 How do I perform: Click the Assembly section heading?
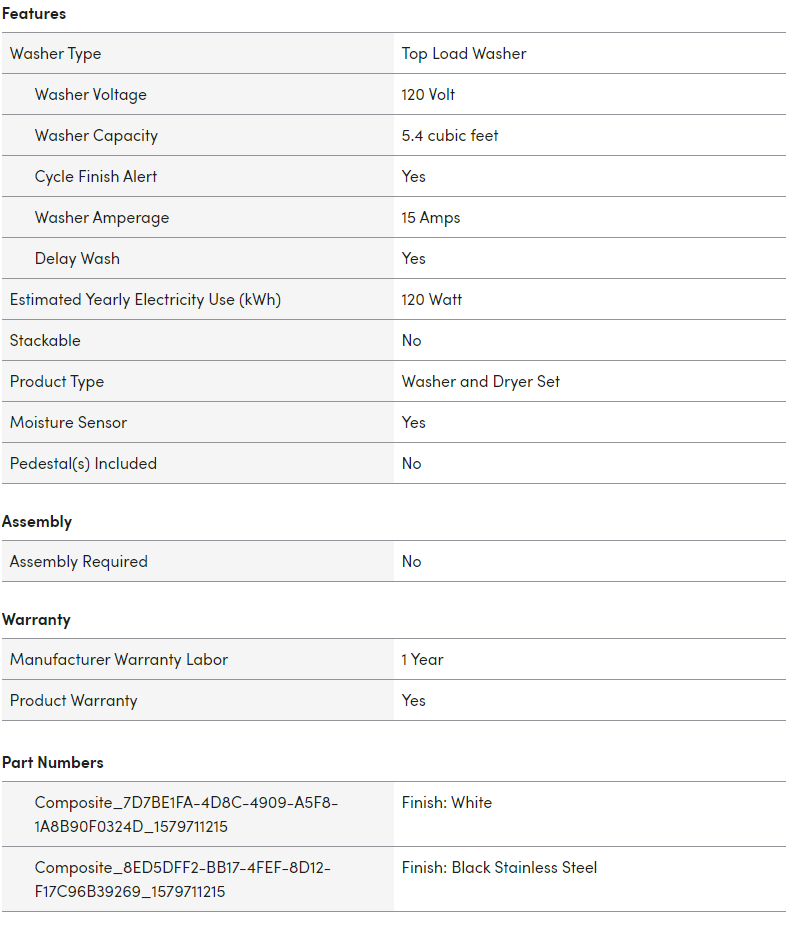(37, 522)
